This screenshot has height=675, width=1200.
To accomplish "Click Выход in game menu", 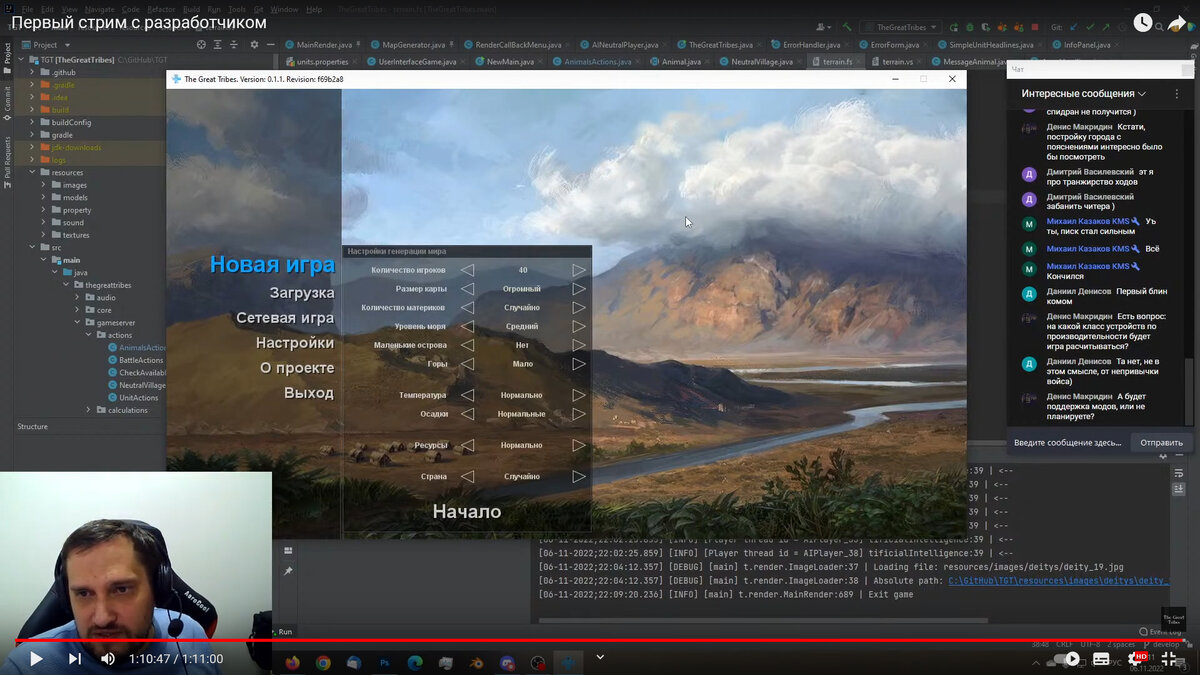I will click(309, 393).
